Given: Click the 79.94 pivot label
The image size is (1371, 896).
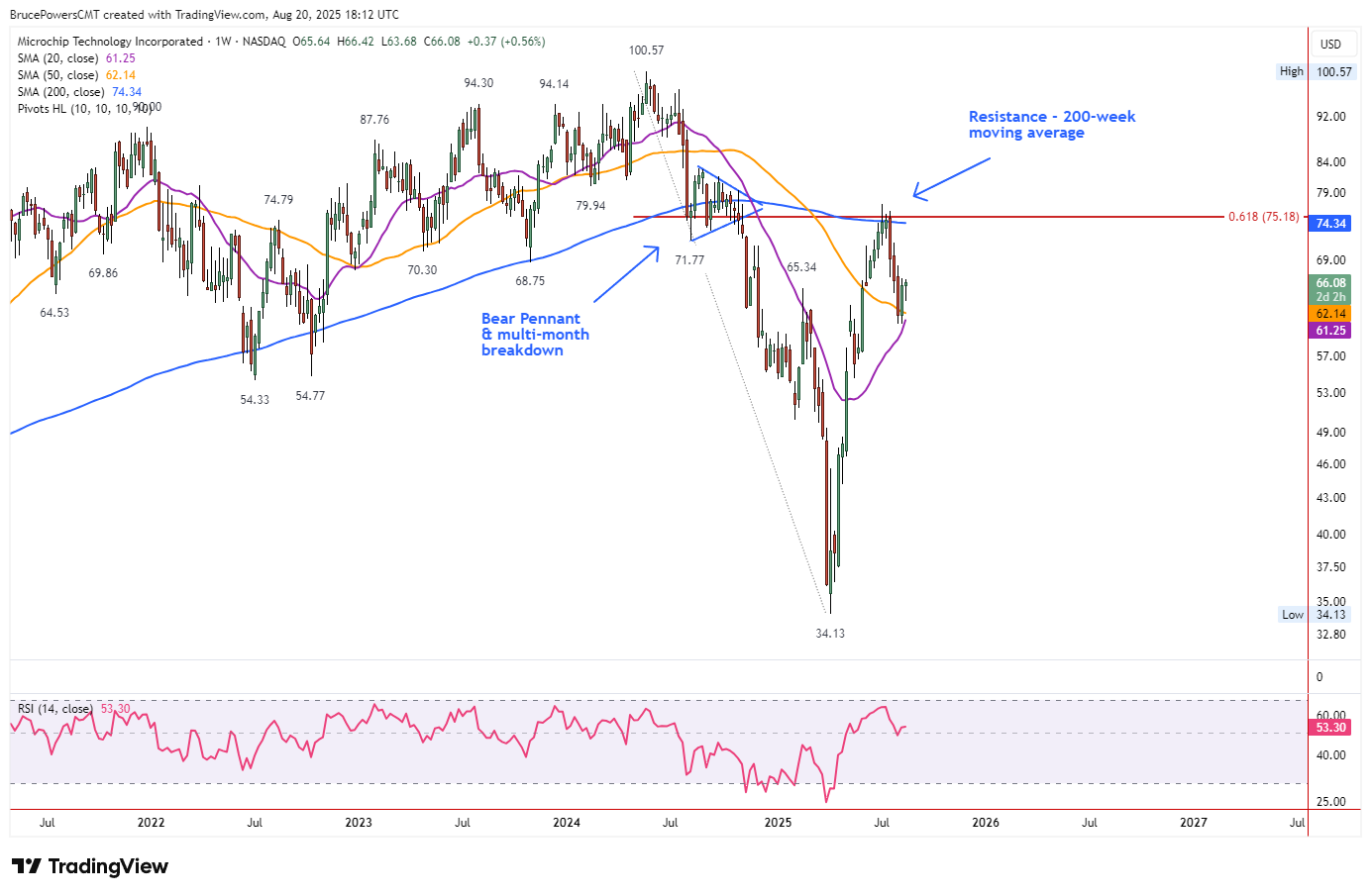Looking at the screenshot, I should [590, 206].
